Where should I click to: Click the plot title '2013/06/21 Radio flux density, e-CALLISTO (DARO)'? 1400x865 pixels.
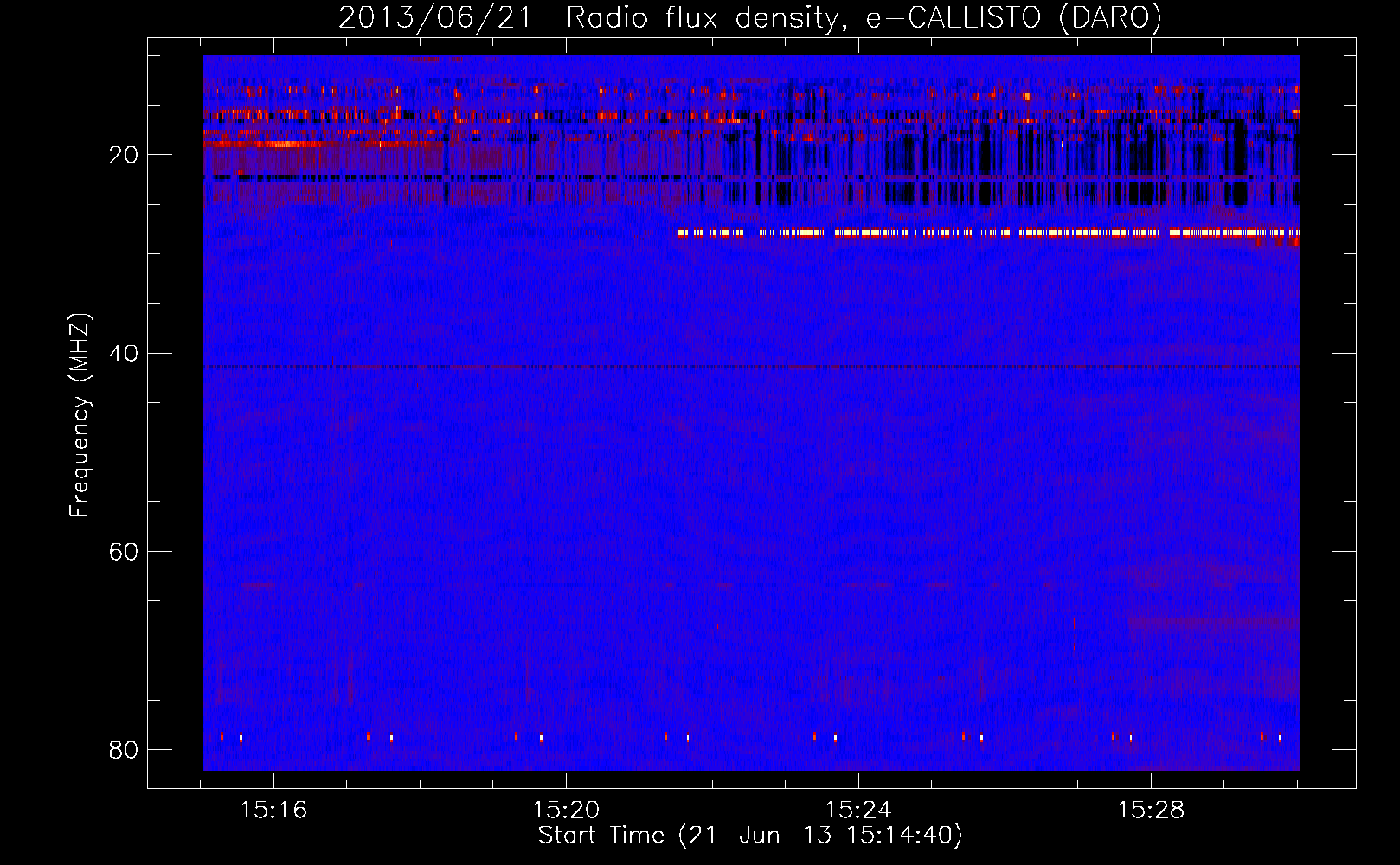click(x=750, y=17)
